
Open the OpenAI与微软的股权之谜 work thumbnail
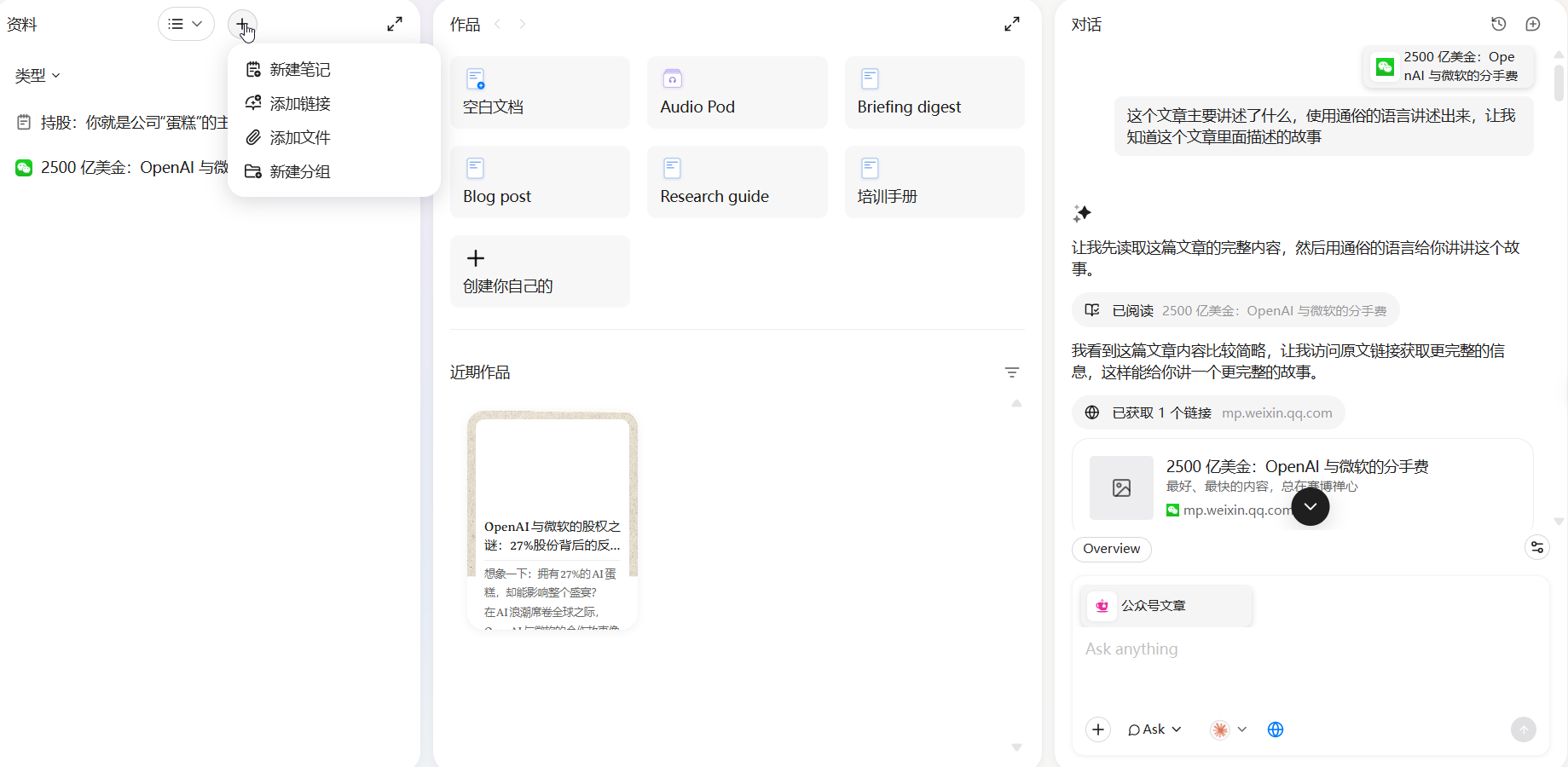(553, 520)
